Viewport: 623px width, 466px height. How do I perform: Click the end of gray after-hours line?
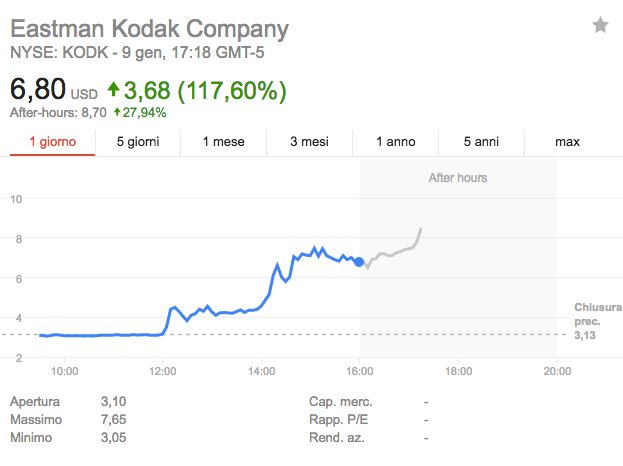click(421, 229)
